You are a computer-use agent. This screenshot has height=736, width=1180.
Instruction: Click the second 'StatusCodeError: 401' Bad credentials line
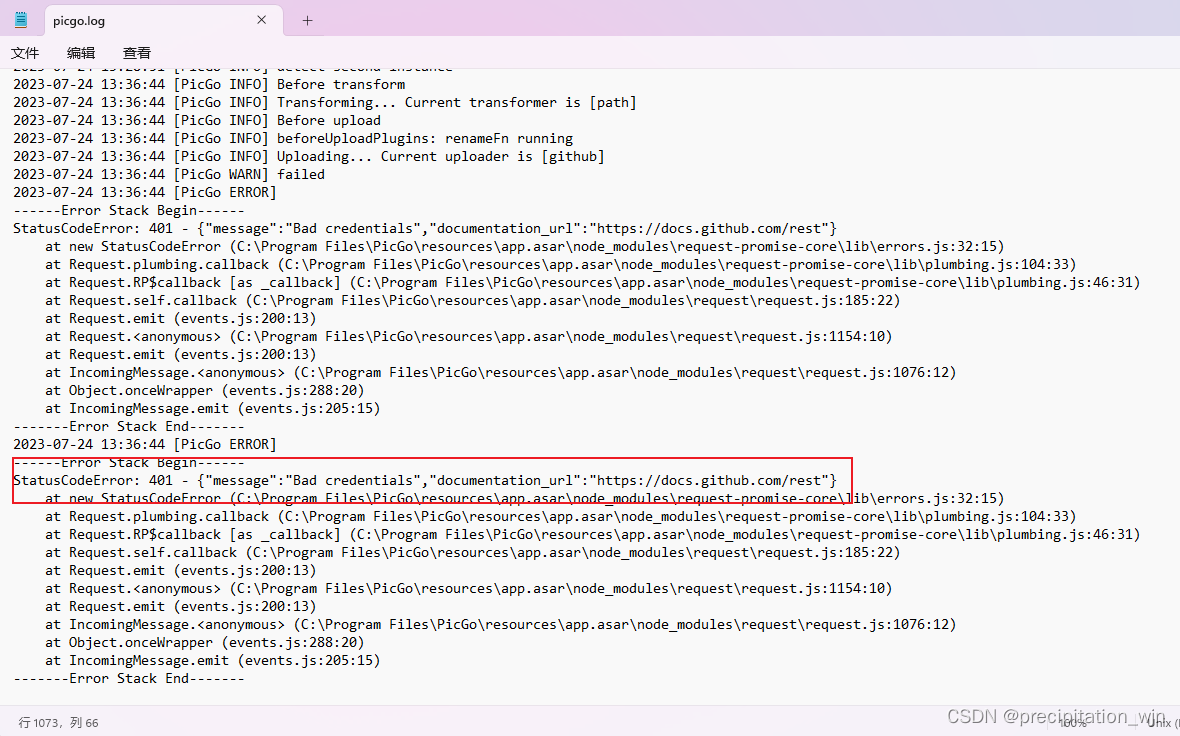pyautogui.click(x=425, y=481)
